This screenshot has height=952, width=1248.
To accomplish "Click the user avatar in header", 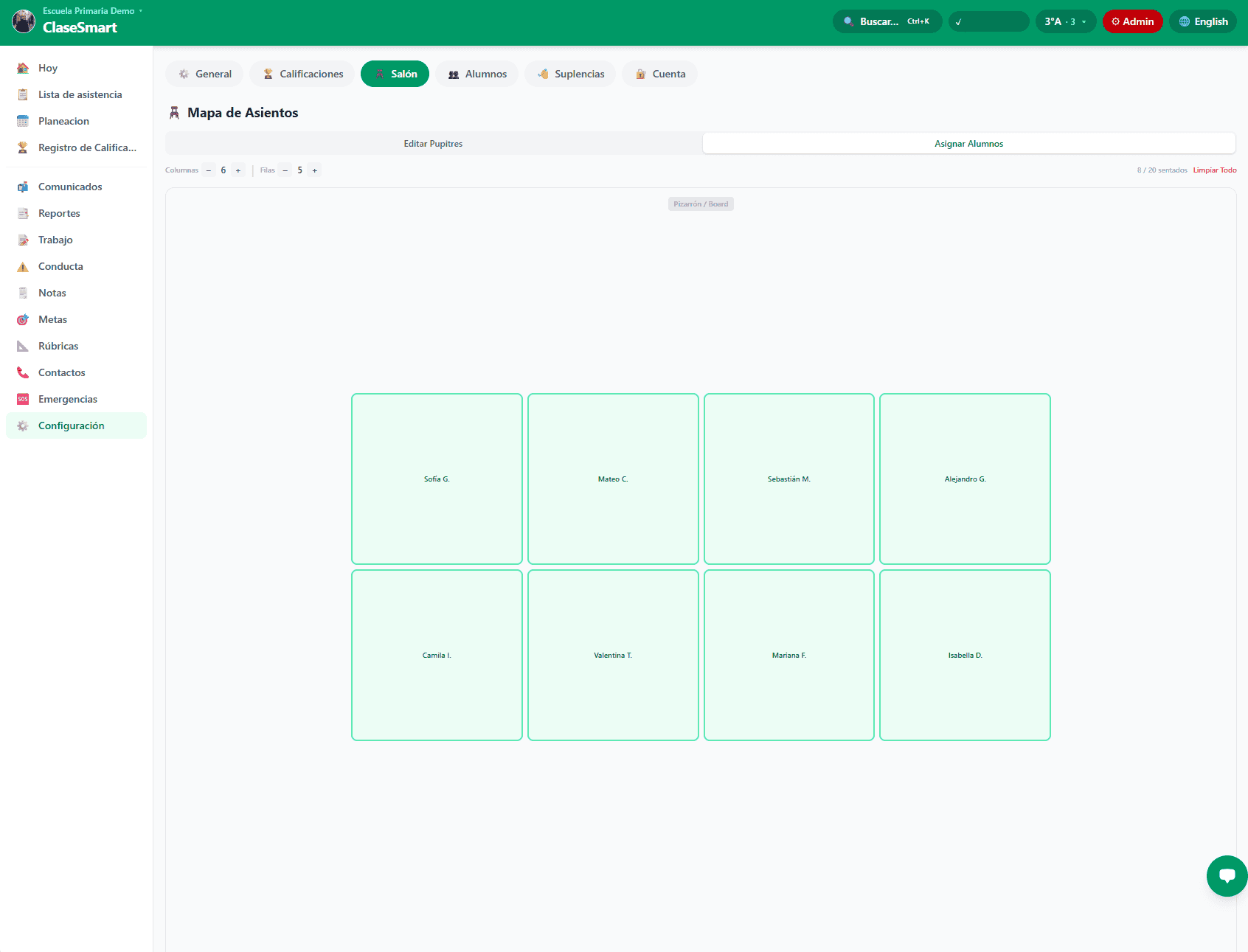I will [x=24, y=21].
